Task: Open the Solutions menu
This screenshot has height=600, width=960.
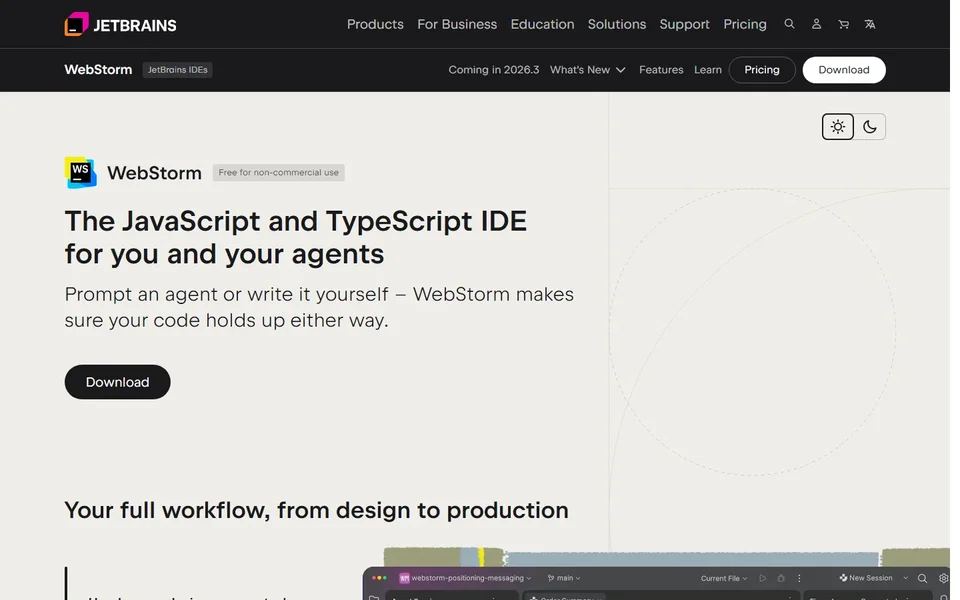Action: pos(617,24)
